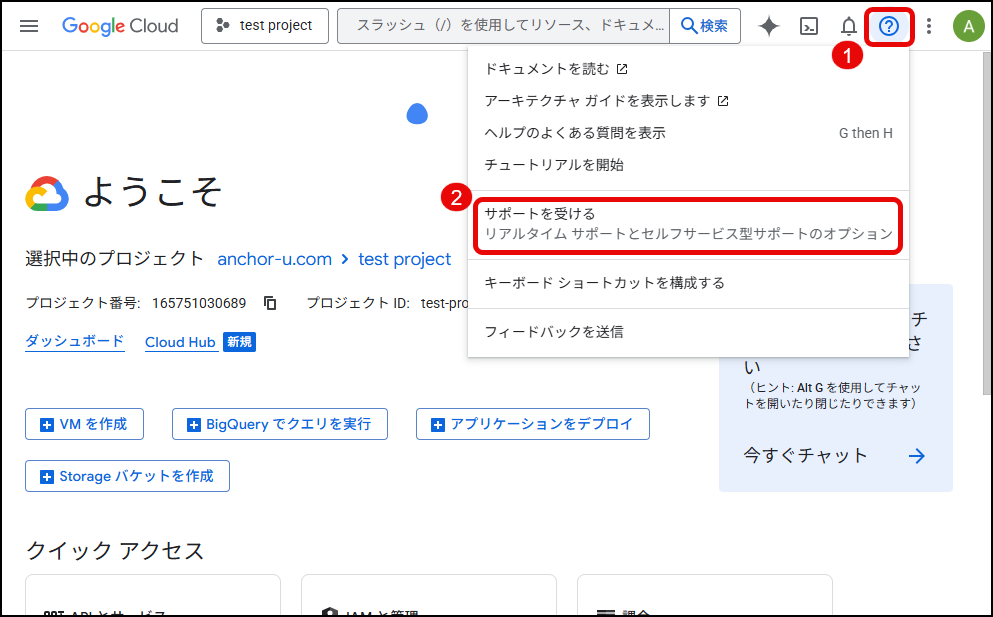
Task: Click the Gemini sparkle icon
Action: (768, 26)
